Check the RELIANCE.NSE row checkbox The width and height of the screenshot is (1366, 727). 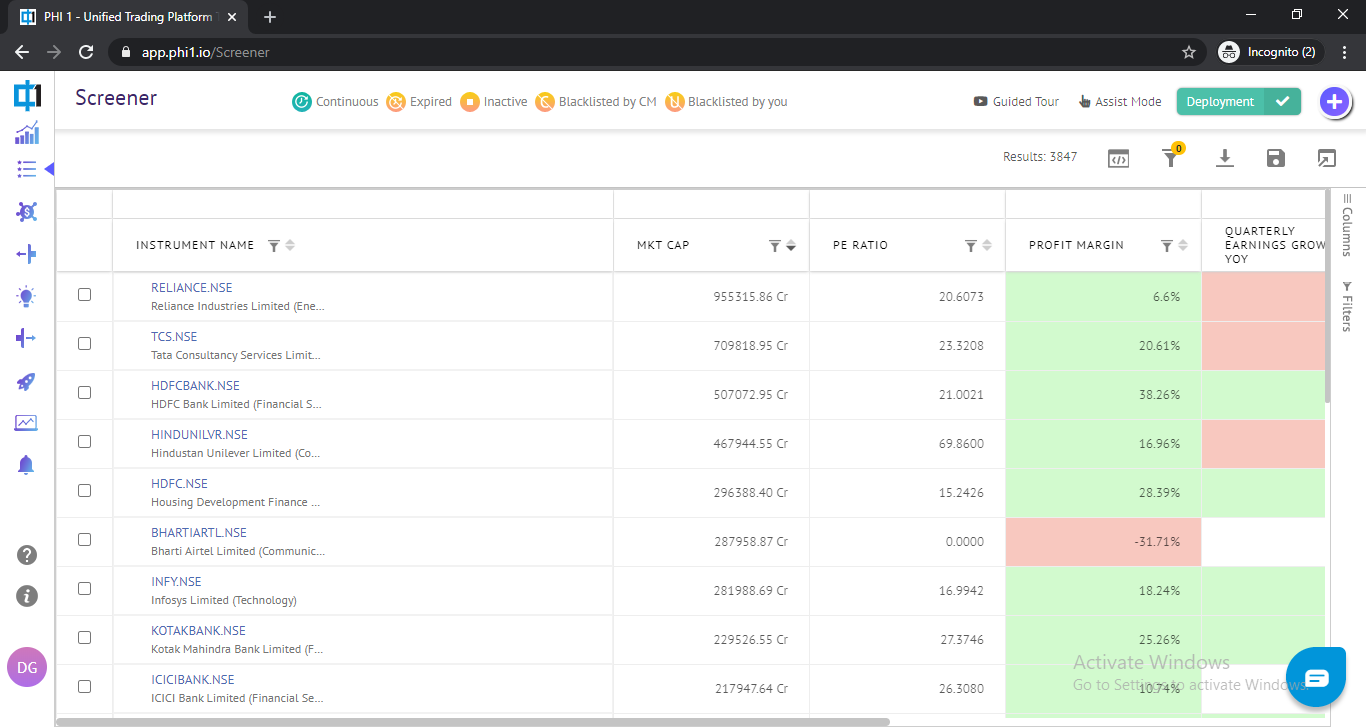tap(84, 295)
